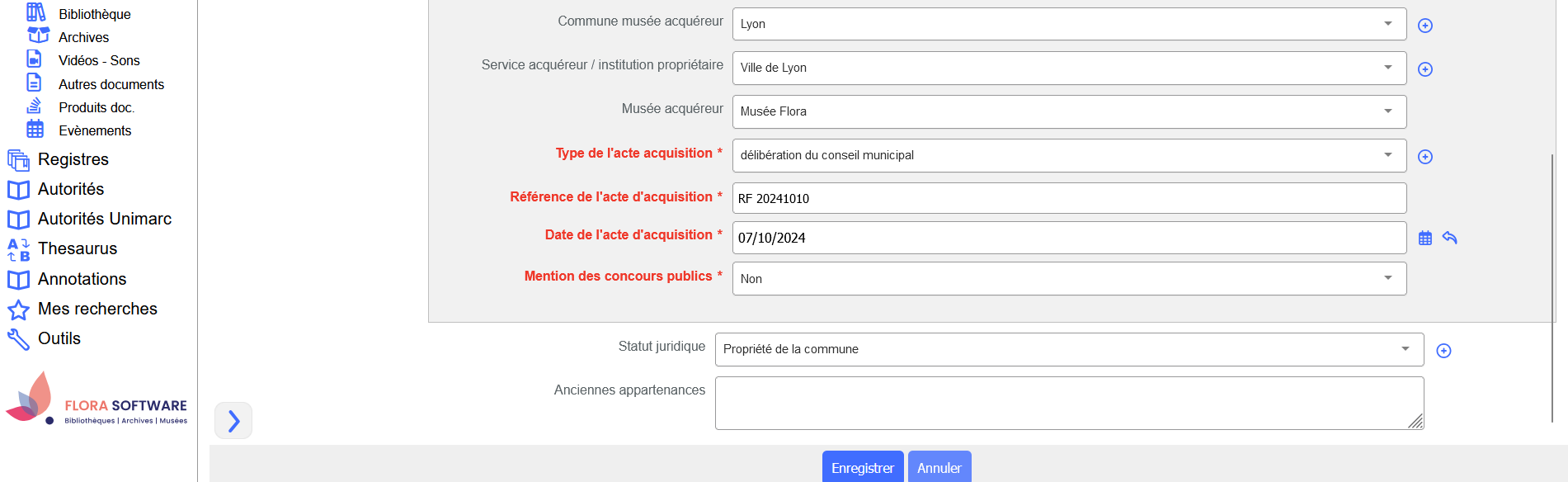
Task: Click the Annuler button
Action: 939,468
